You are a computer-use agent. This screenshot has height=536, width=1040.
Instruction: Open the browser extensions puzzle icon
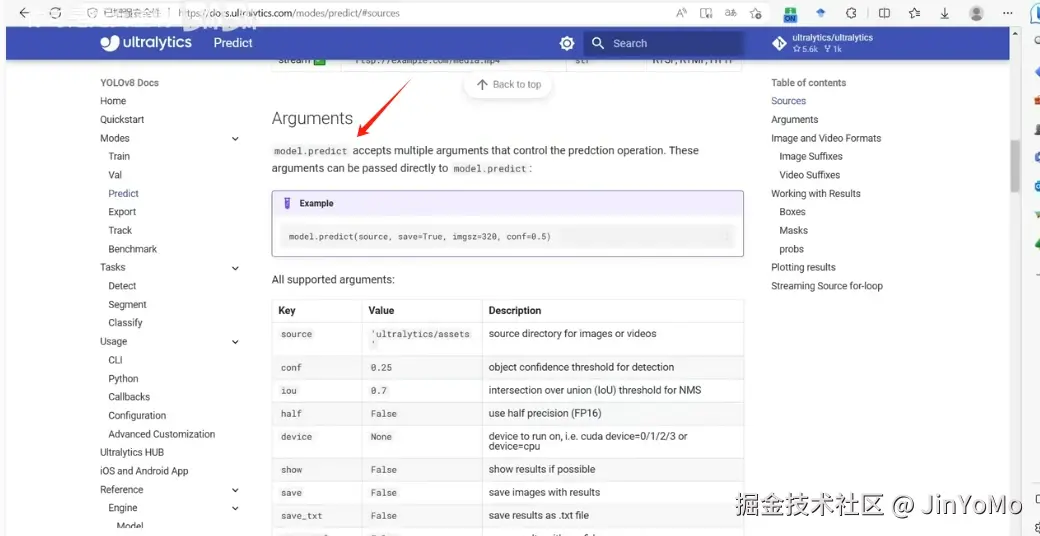pos(852,13)
